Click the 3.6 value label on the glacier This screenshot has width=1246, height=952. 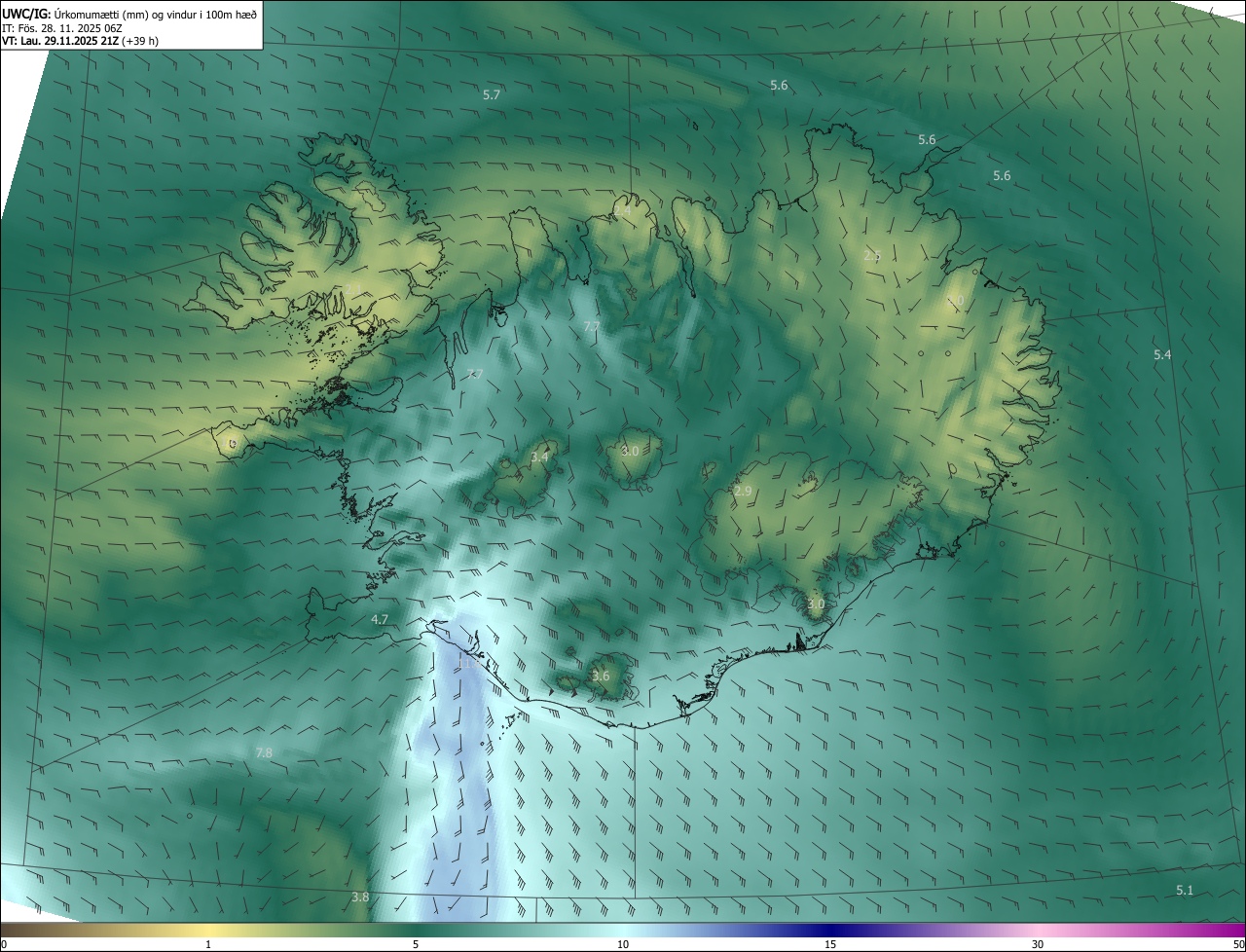pyautogui.click(x=601, y=676)
